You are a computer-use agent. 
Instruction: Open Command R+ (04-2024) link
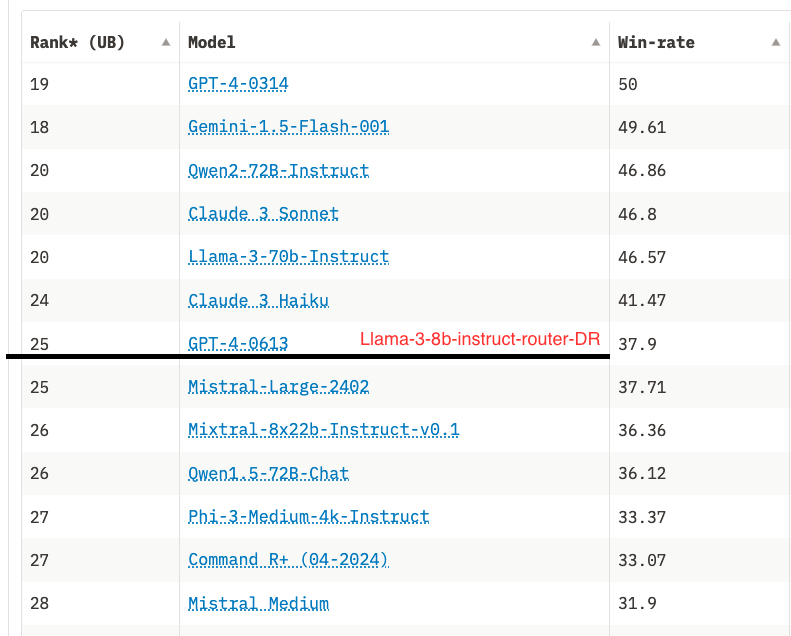click(288, 560)
